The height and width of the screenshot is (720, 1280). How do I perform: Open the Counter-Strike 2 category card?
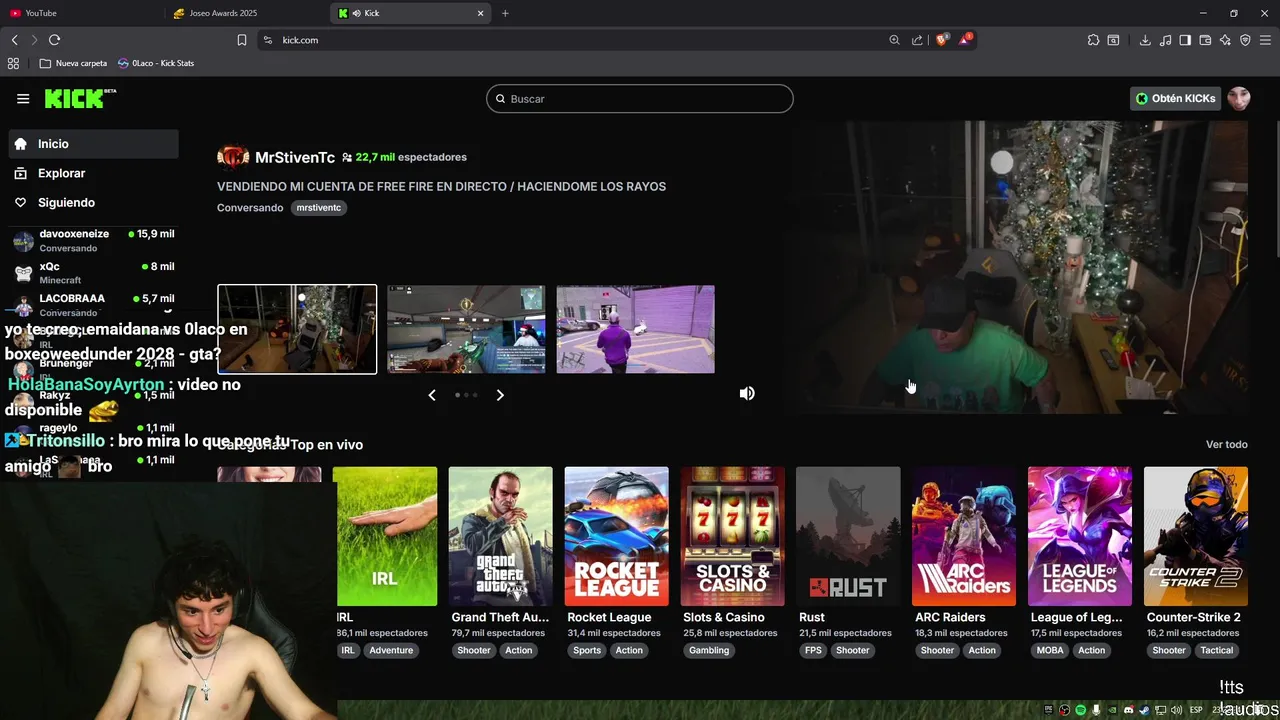pos(1196,536)
